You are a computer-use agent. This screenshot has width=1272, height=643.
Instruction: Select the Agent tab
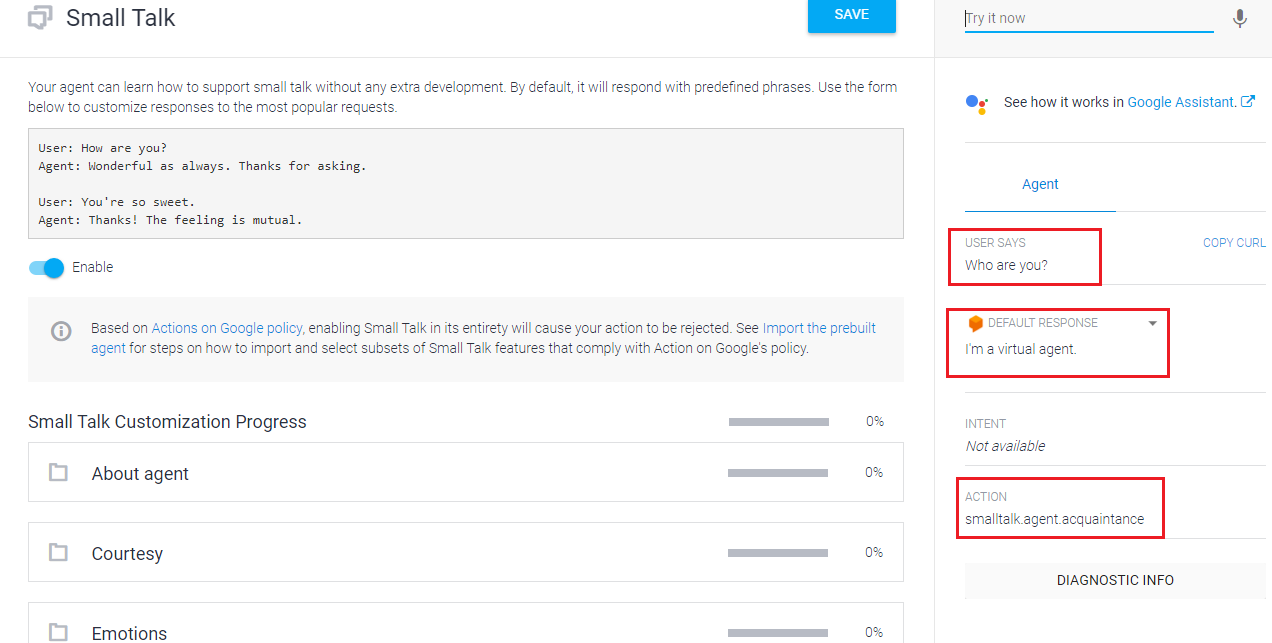tap(1040, 185)
